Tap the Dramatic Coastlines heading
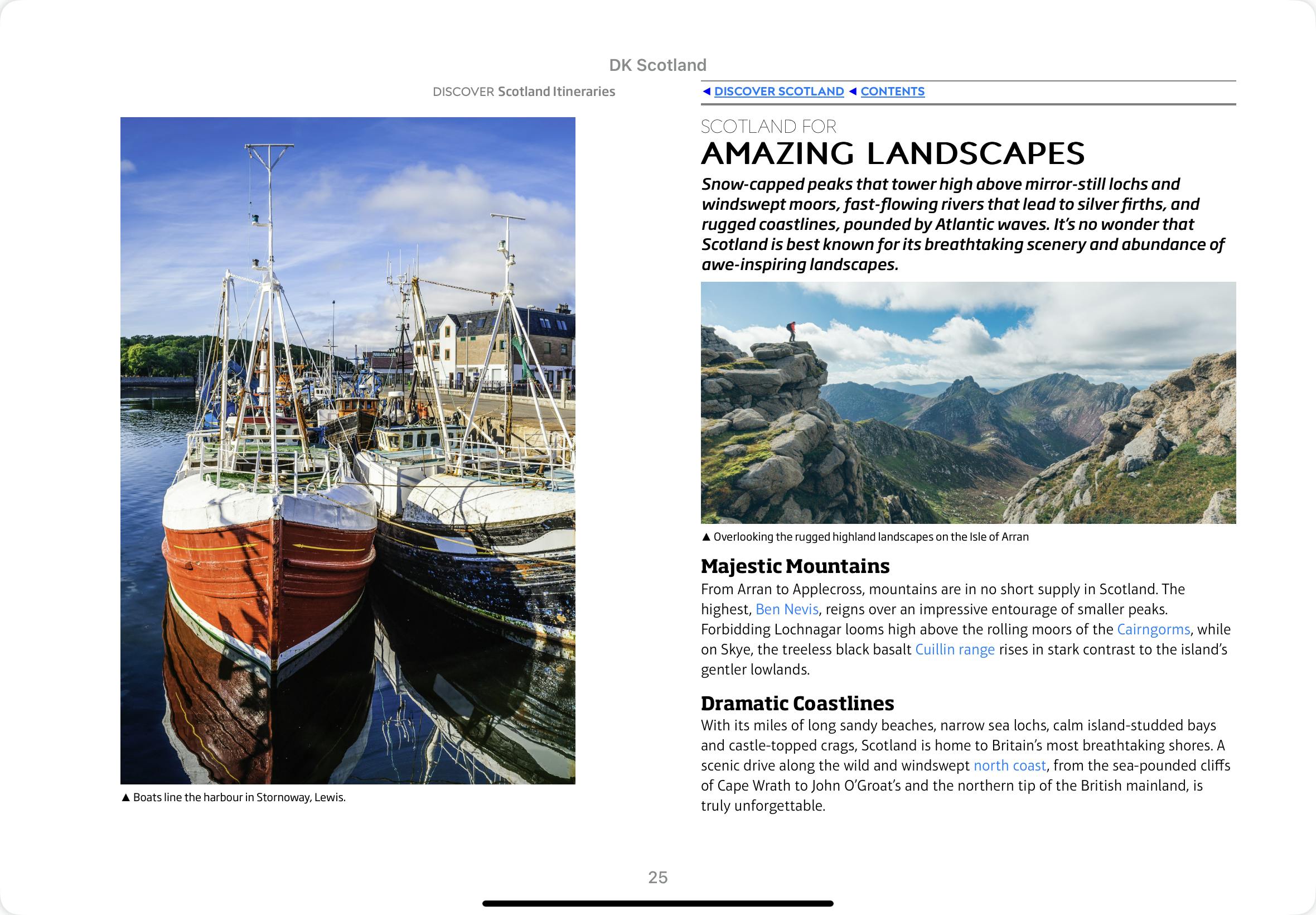This screenshot has width=1316, height=915. (797, 703)
